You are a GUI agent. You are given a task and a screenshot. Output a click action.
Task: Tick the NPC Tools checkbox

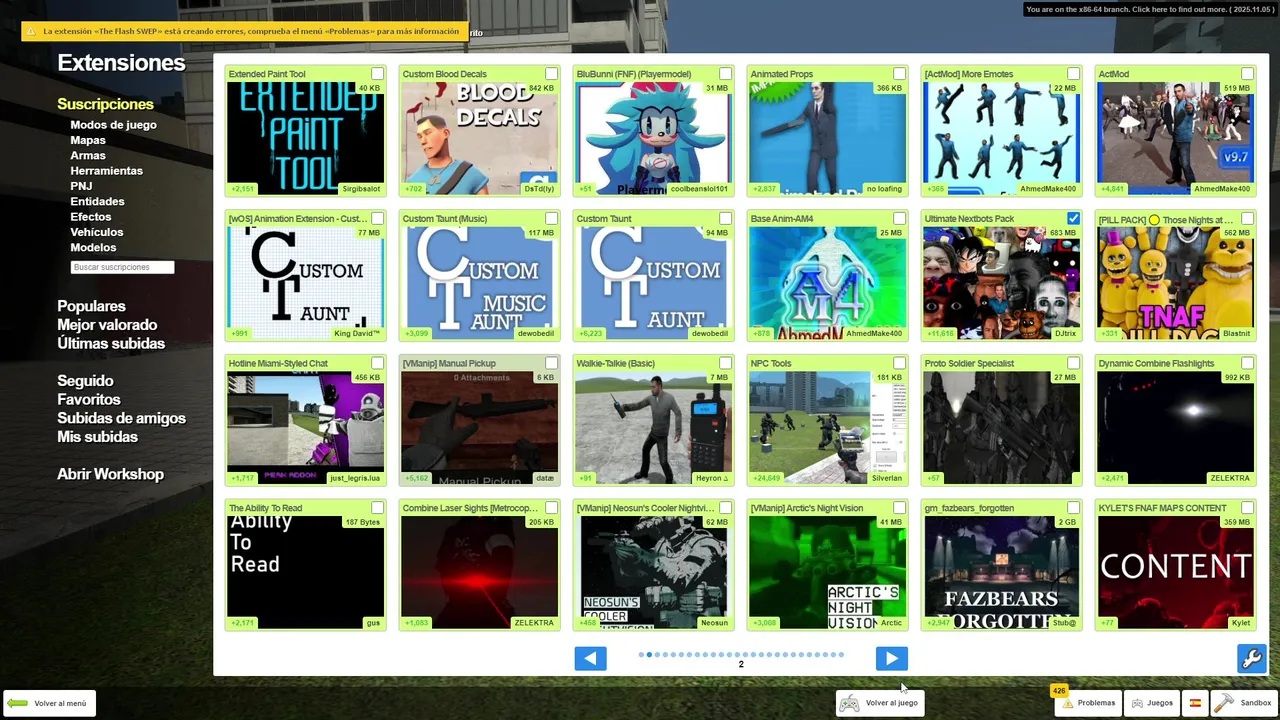point(899,363)
